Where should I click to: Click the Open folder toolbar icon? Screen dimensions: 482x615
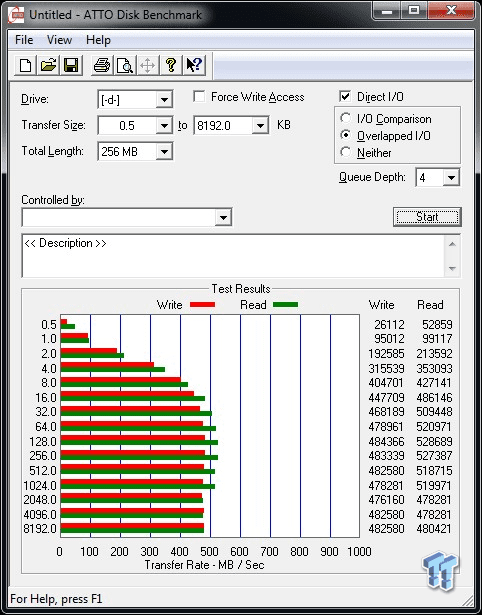coord(48,66)
